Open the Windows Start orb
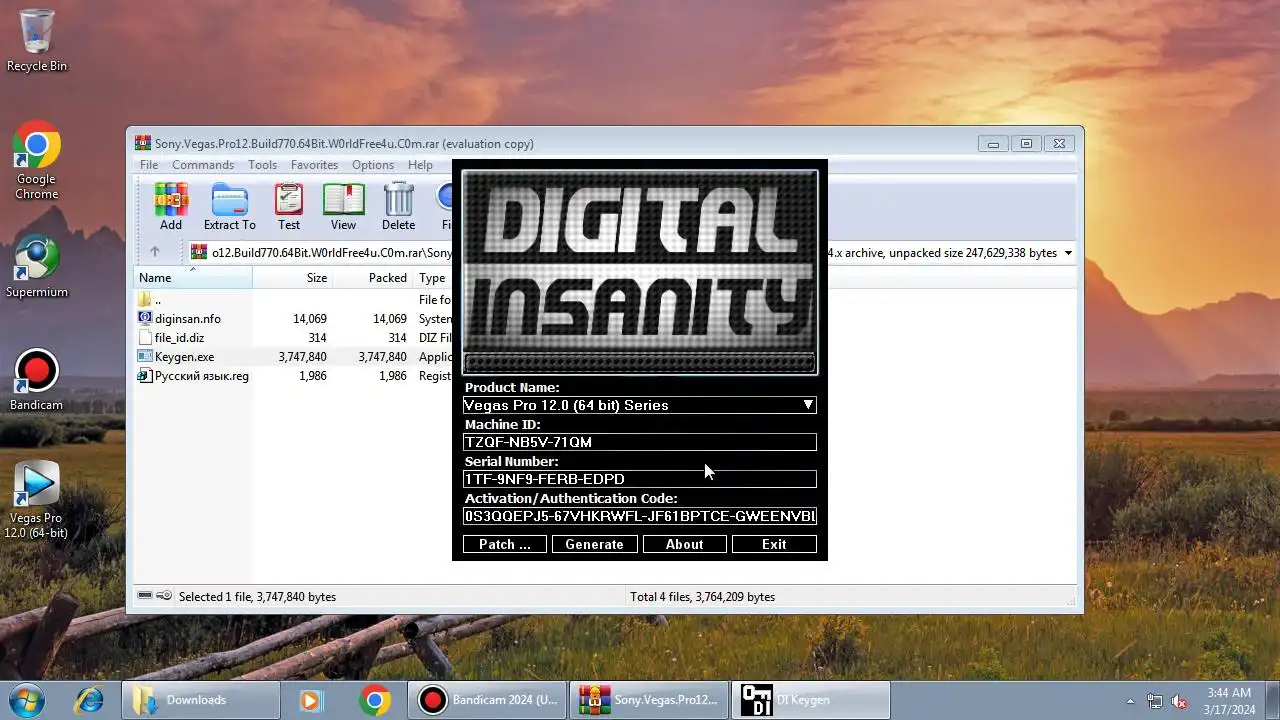 (x=27, y=700)
